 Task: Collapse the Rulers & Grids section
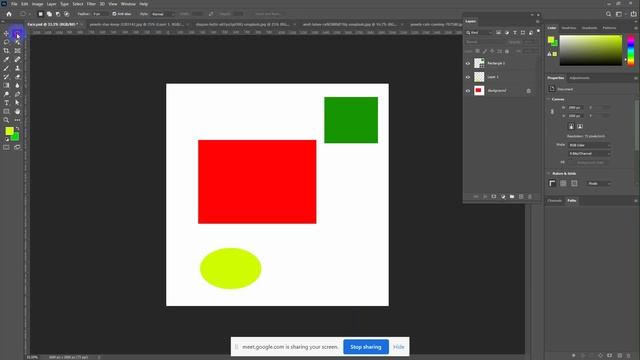tap(549, 173)
